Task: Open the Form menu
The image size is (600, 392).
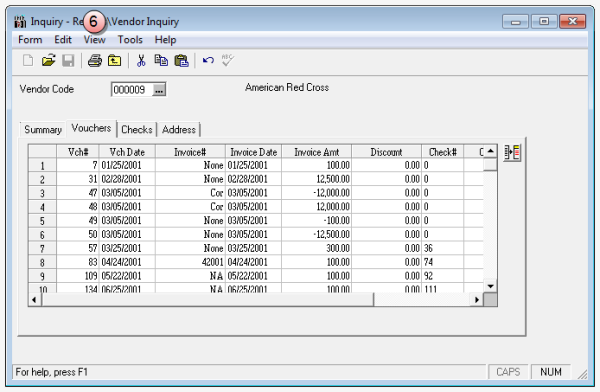Action: pyautogui.click(x=30, y=40)
